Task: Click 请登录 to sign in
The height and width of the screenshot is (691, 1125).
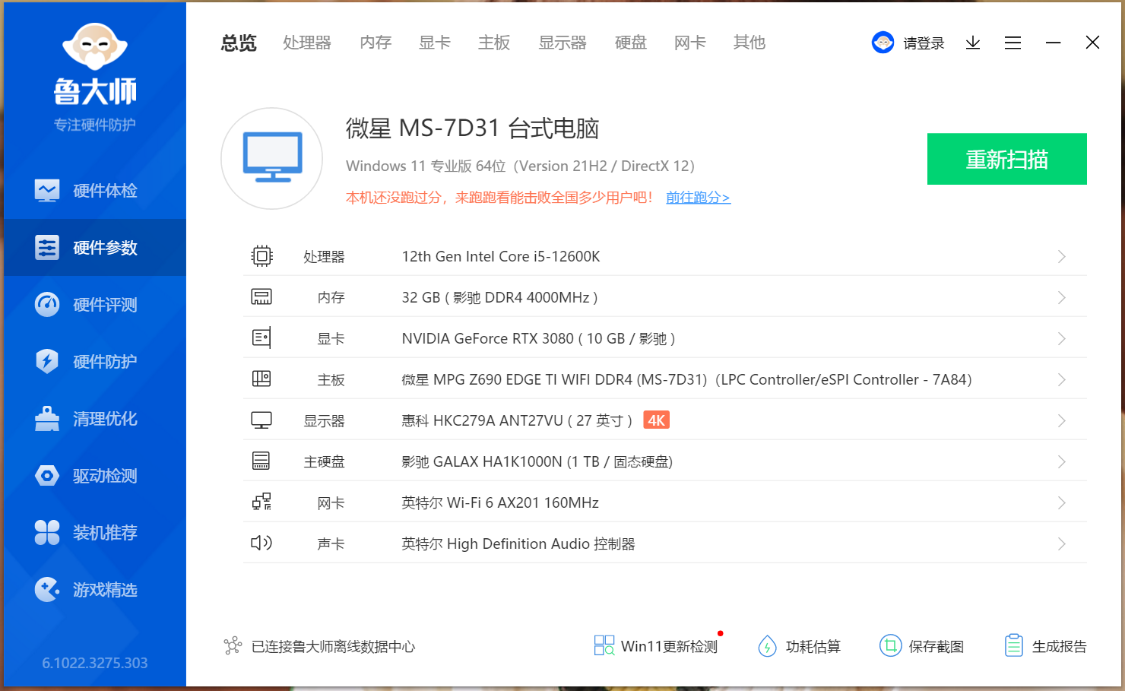Action: click(909, 43)
